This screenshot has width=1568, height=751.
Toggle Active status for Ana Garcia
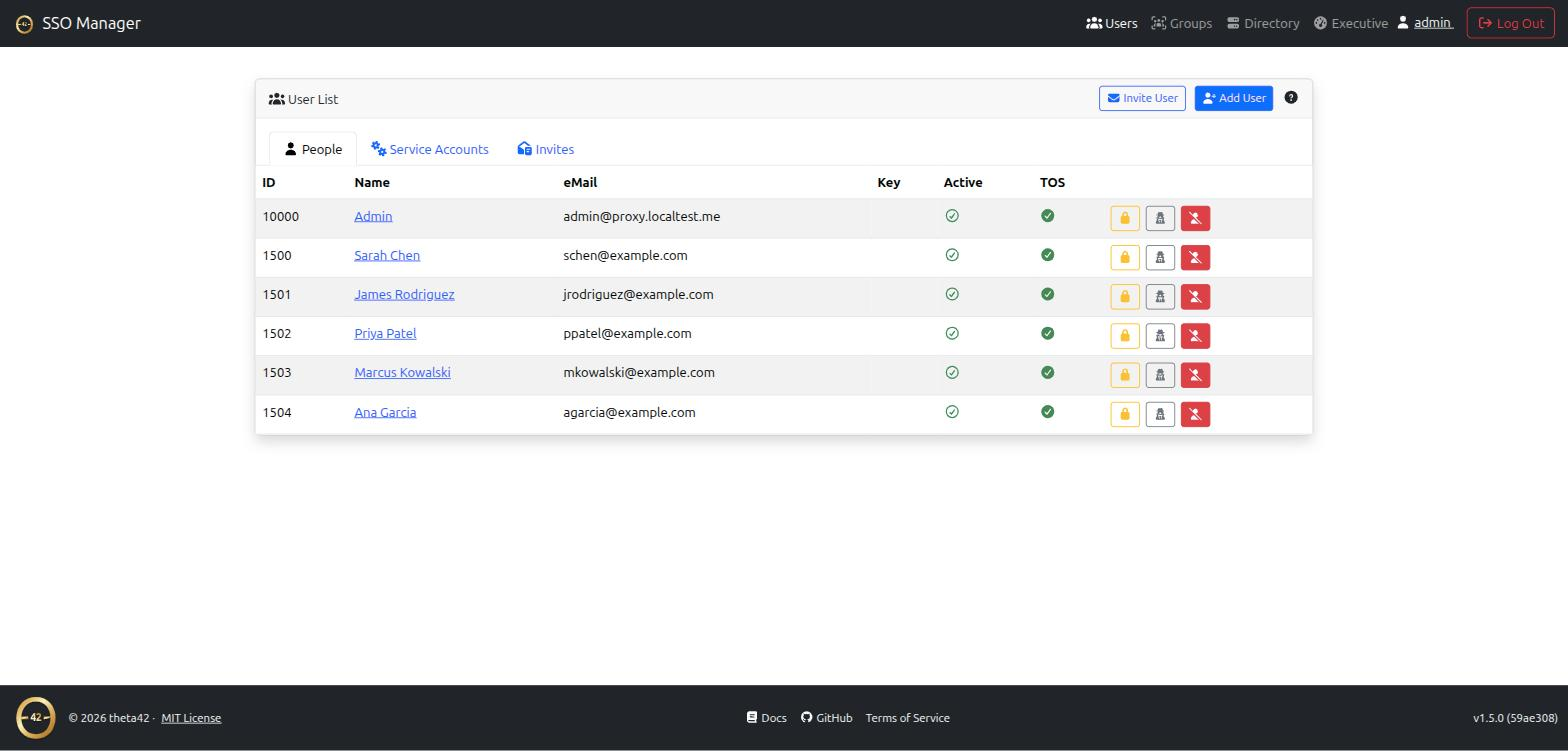(x=952, y=412)
